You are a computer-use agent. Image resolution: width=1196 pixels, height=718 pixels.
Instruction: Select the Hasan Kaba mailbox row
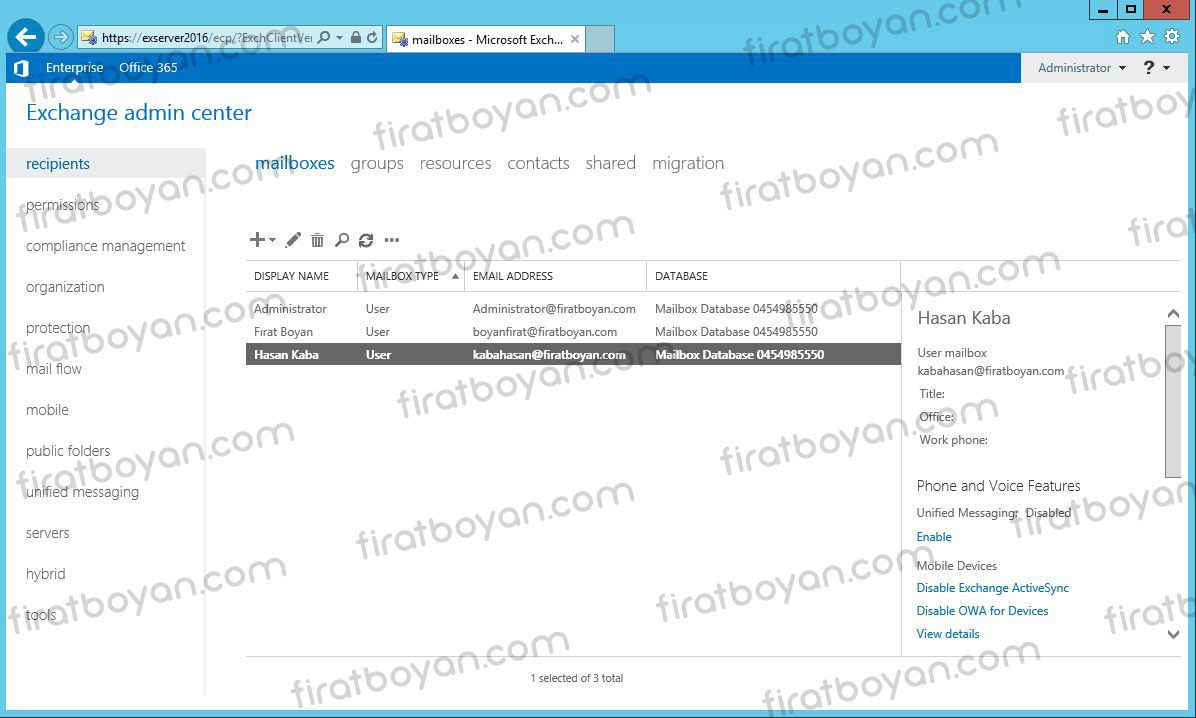click(x=573, y=355)
